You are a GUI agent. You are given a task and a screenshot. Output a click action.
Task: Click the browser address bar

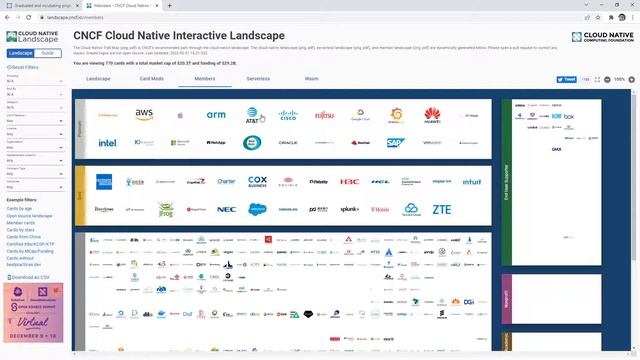[x=310, y=18]
